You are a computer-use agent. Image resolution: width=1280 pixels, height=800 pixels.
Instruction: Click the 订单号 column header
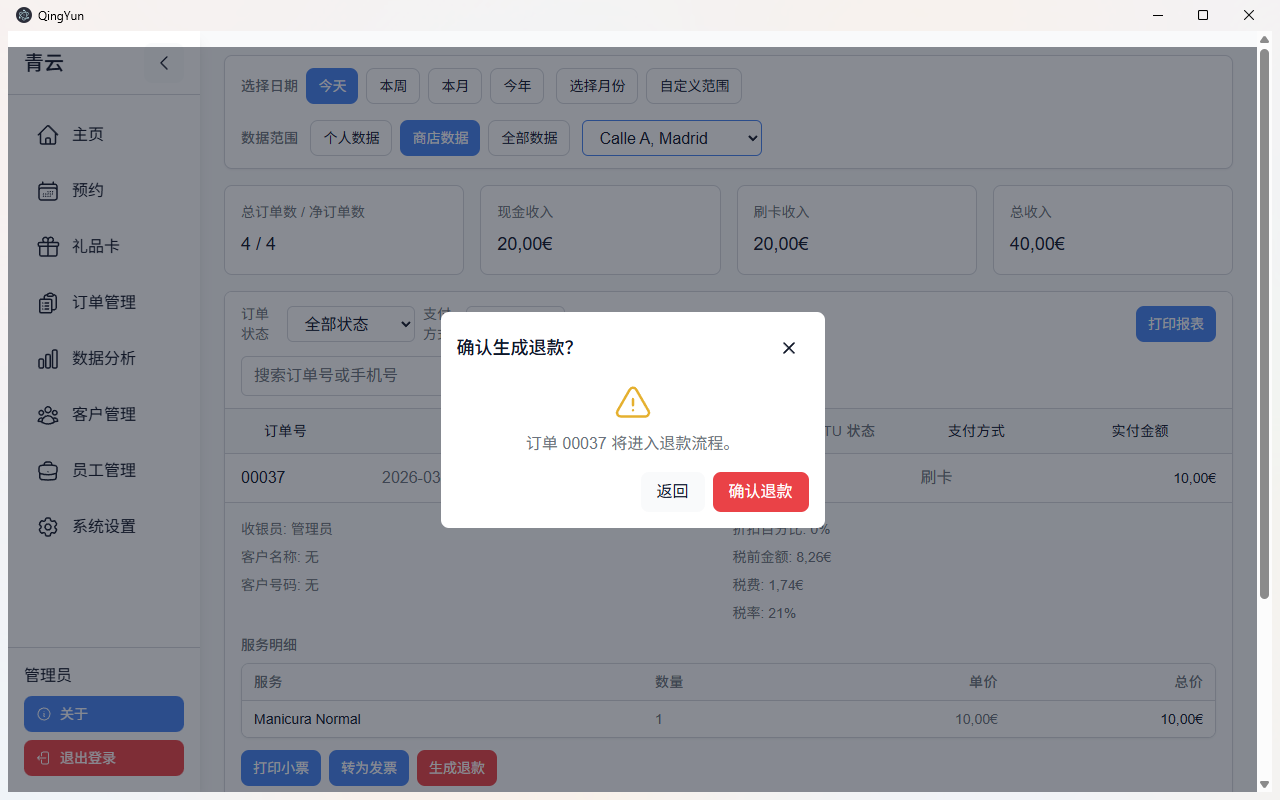pos(285,431)
